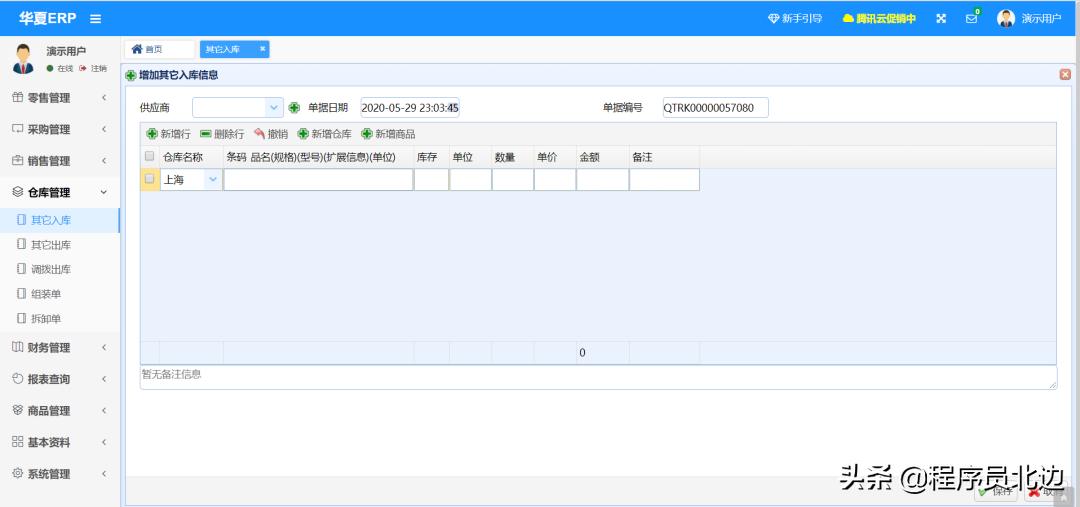Expand the 采购管理 sidebar menu
The image size is (1080, 507).
pos(59,130)
